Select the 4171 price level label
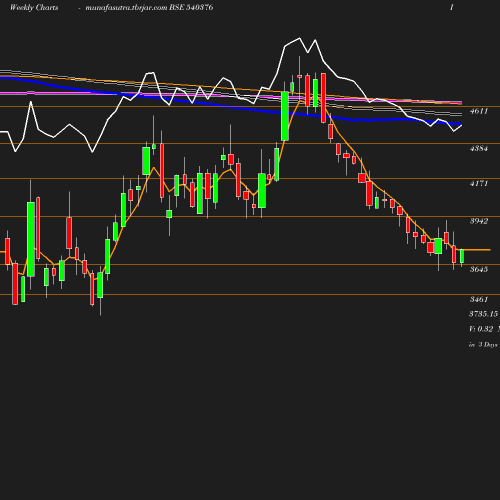500x500 pixels. (479, 183)
